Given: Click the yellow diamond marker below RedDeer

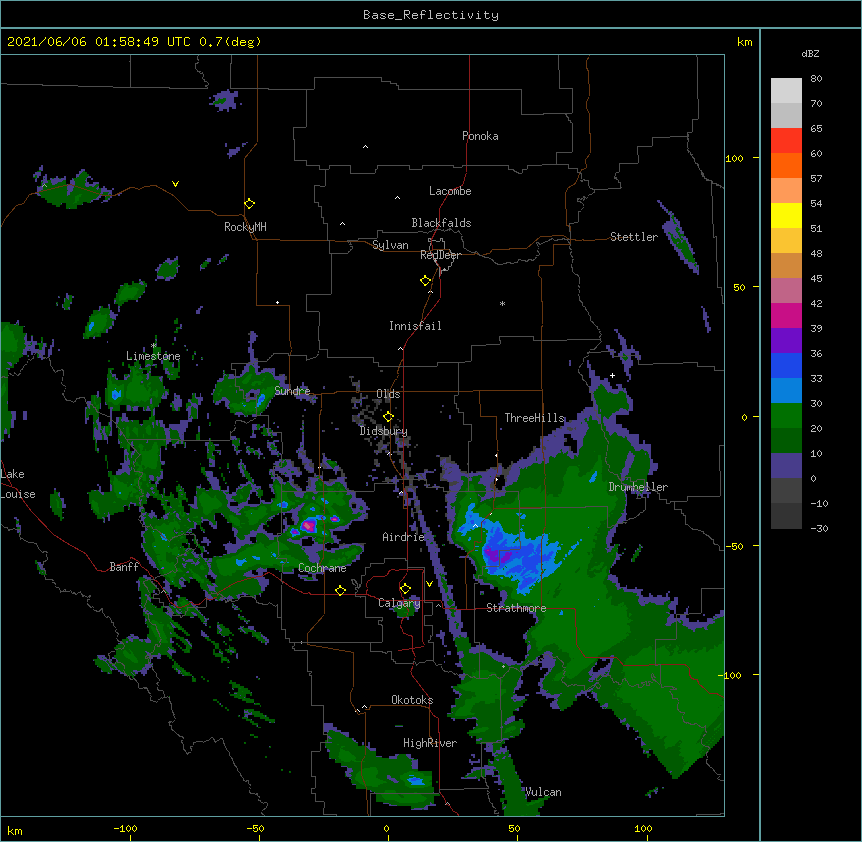Looking at the screenshot, I should point(425,280).
